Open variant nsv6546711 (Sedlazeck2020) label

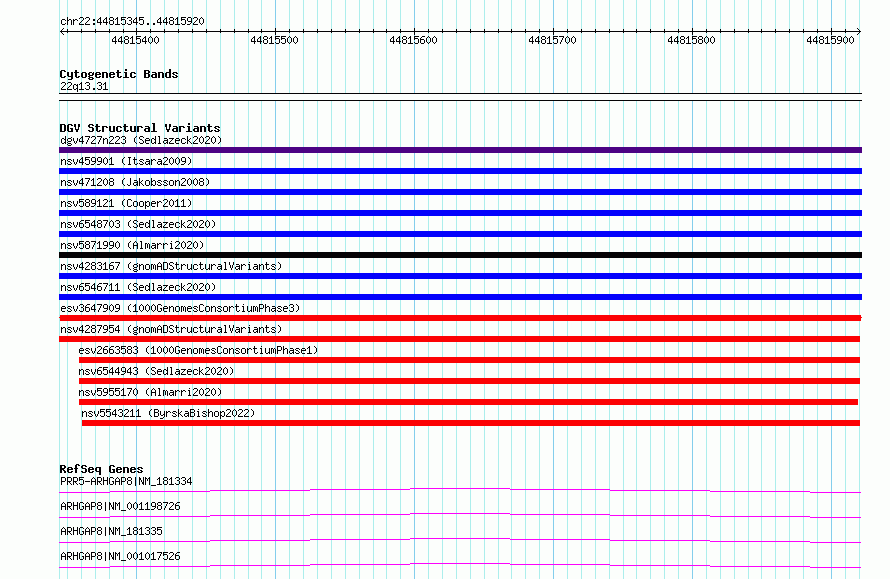pyautogui.click(x=138, y=287)
